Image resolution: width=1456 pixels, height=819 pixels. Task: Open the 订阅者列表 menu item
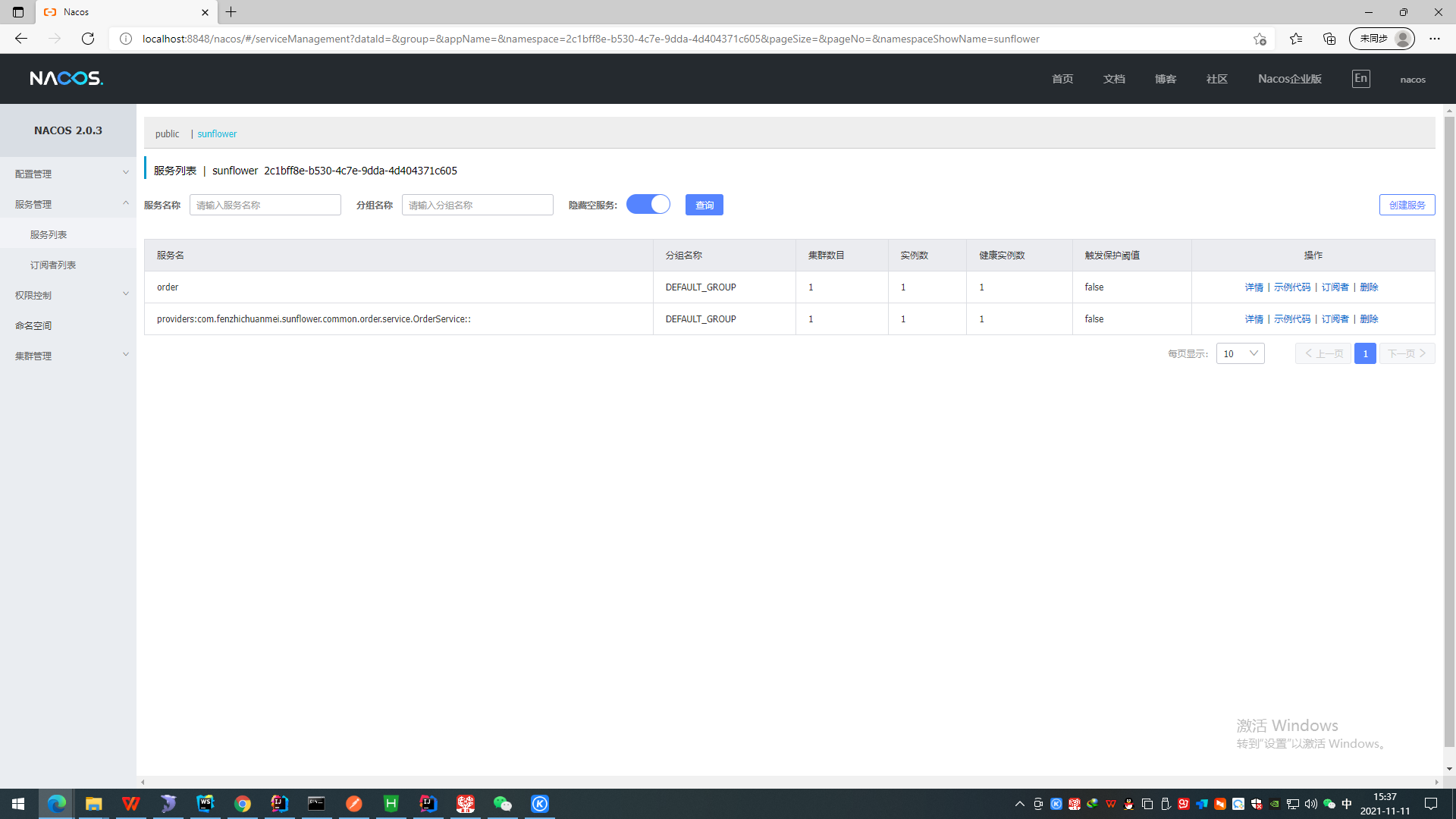point(53,265)
